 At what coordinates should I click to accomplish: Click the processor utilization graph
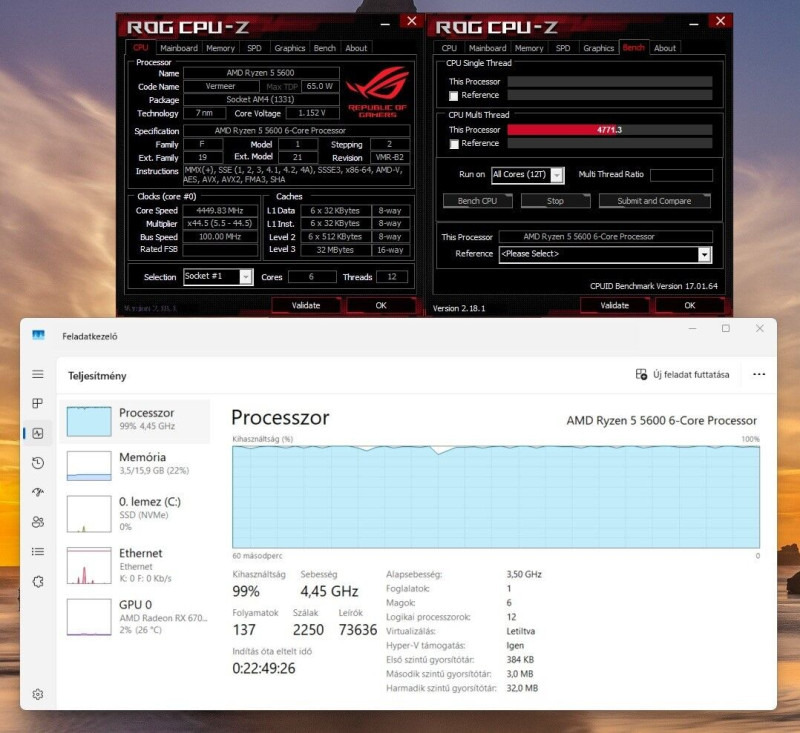pyautogui.click(x=496, y=497)
